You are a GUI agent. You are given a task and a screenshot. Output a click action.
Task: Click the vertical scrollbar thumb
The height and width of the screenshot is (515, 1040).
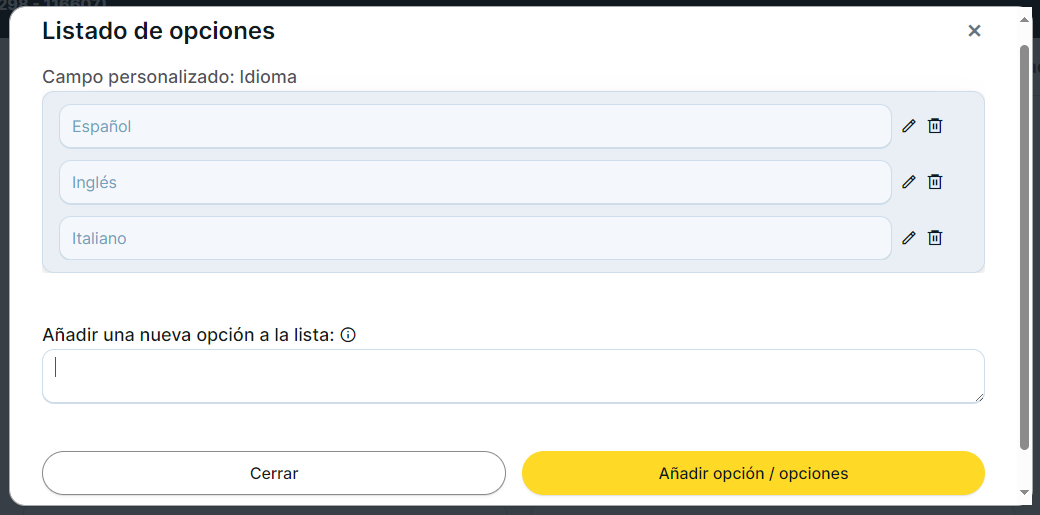coord(1024,245)
